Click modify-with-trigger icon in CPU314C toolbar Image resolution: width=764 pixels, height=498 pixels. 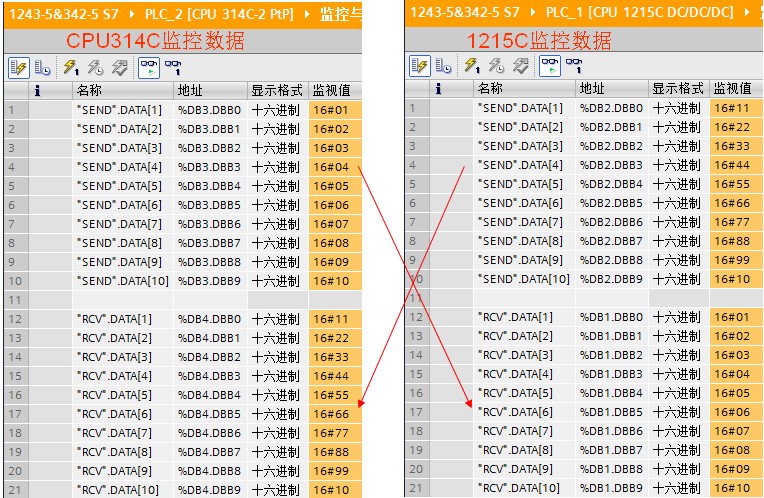pos(96,68)
